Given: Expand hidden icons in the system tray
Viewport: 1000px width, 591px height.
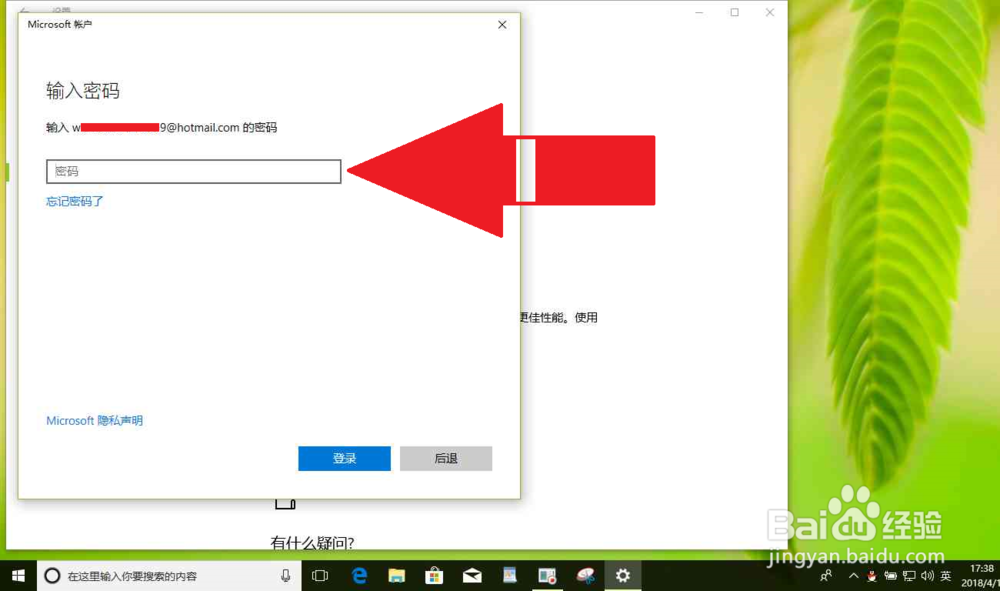Looking at the screenshot, I should [x=854, y=576].
